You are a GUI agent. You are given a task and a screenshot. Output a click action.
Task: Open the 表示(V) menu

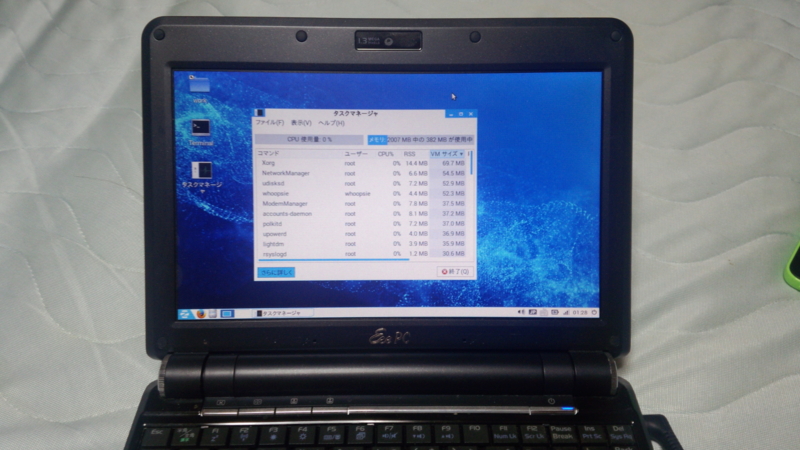click(301, 123)
